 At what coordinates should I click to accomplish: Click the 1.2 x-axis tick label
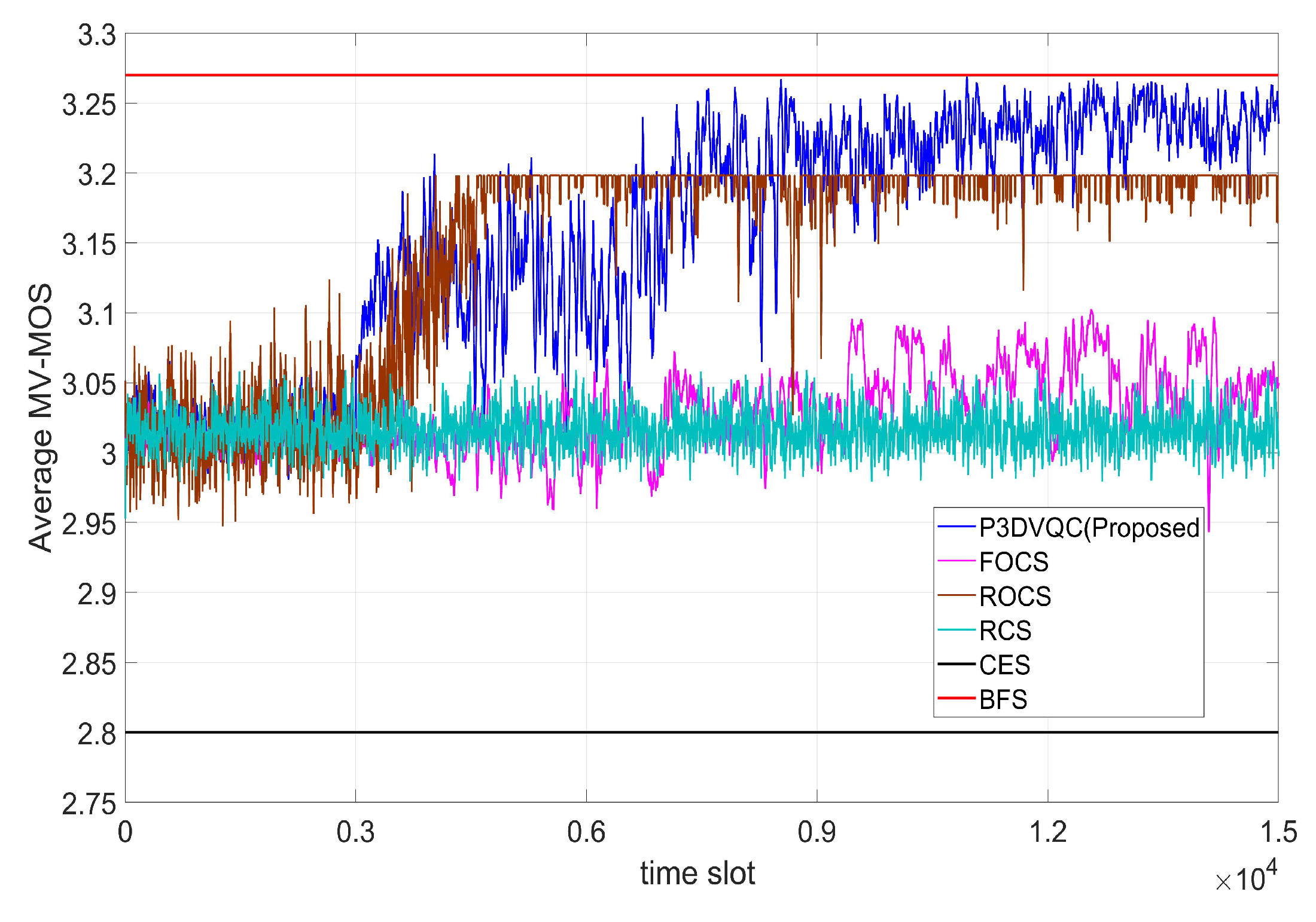click(1047, 832)
